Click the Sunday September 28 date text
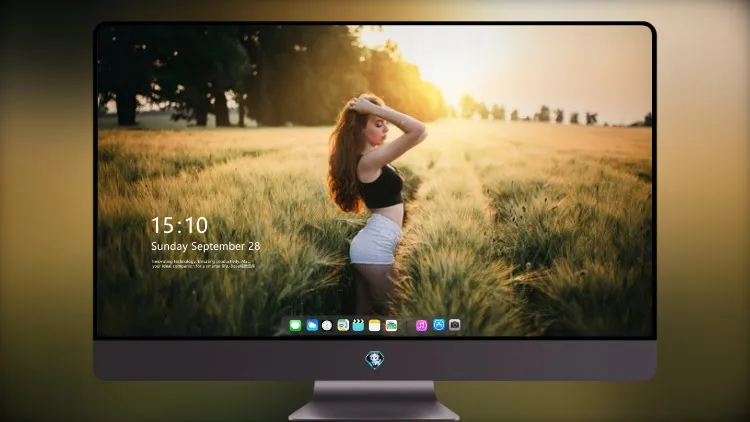The image size is (750, 422). pos(206,246)
